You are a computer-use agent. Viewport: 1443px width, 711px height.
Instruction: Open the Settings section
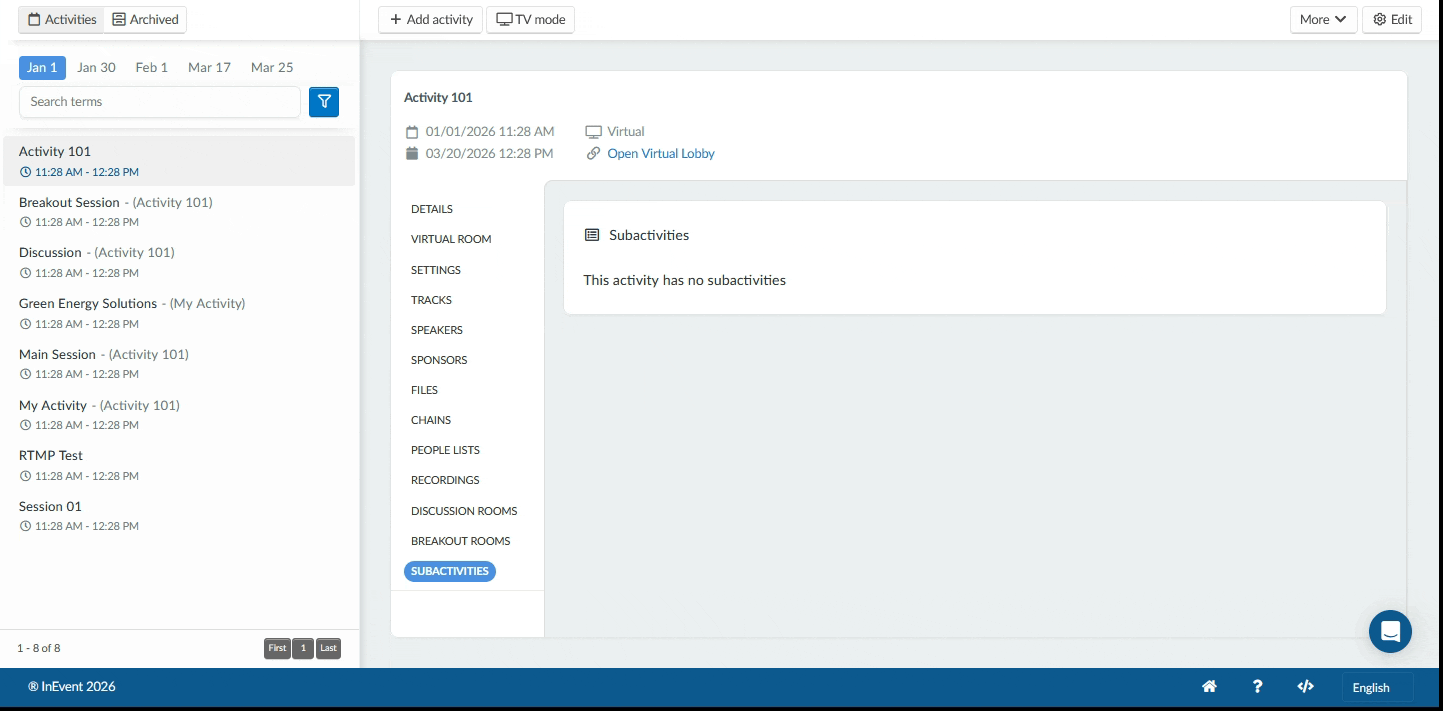point(436,270)
